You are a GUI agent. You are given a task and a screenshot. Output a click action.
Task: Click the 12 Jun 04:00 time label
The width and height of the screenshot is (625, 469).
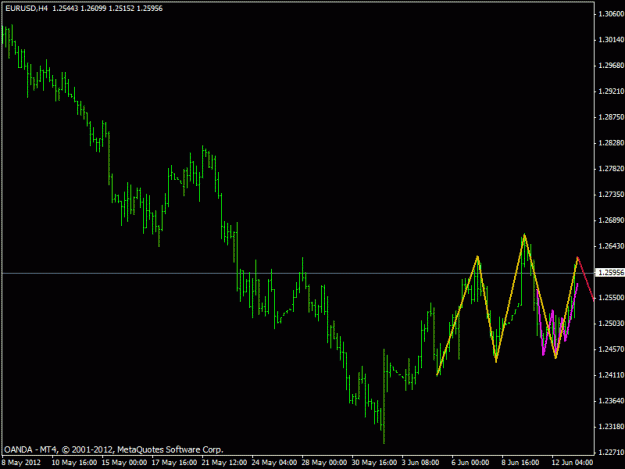coord(572,462)
